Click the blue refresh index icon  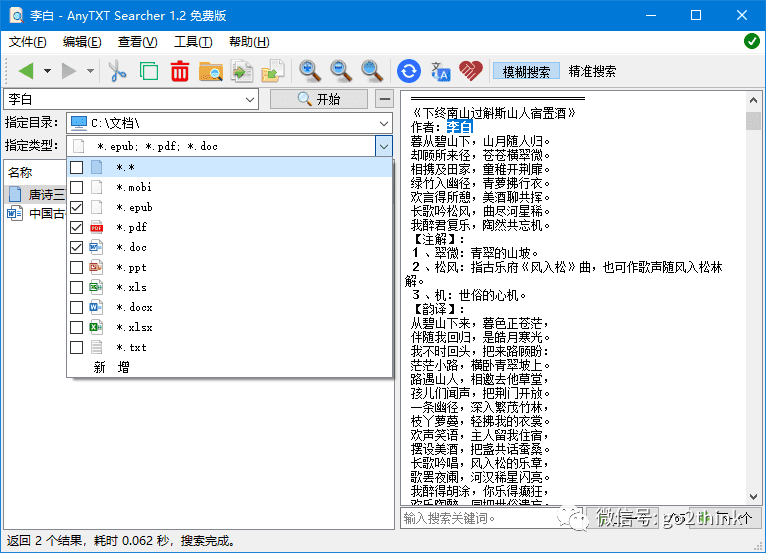[408, 71]
